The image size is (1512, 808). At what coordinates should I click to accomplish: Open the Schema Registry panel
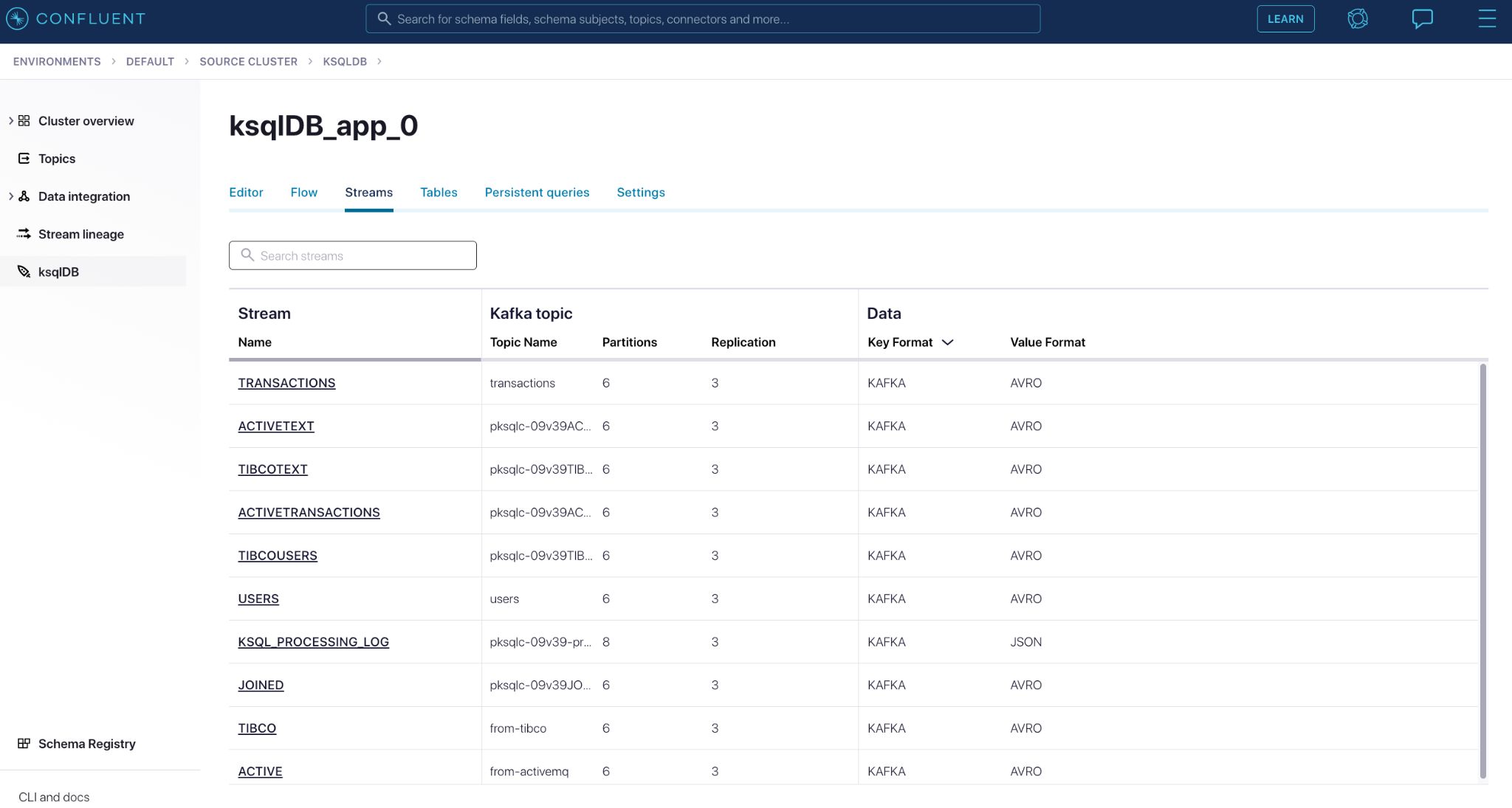click(x=87, y=744)
